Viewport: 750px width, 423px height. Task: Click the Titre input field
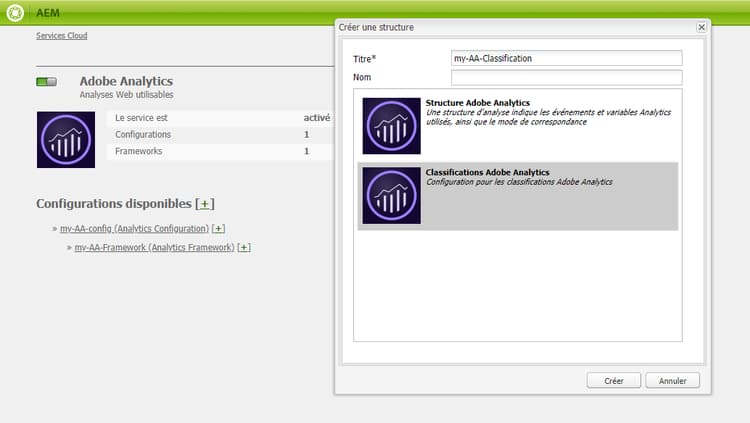click(x=566, y=58)
